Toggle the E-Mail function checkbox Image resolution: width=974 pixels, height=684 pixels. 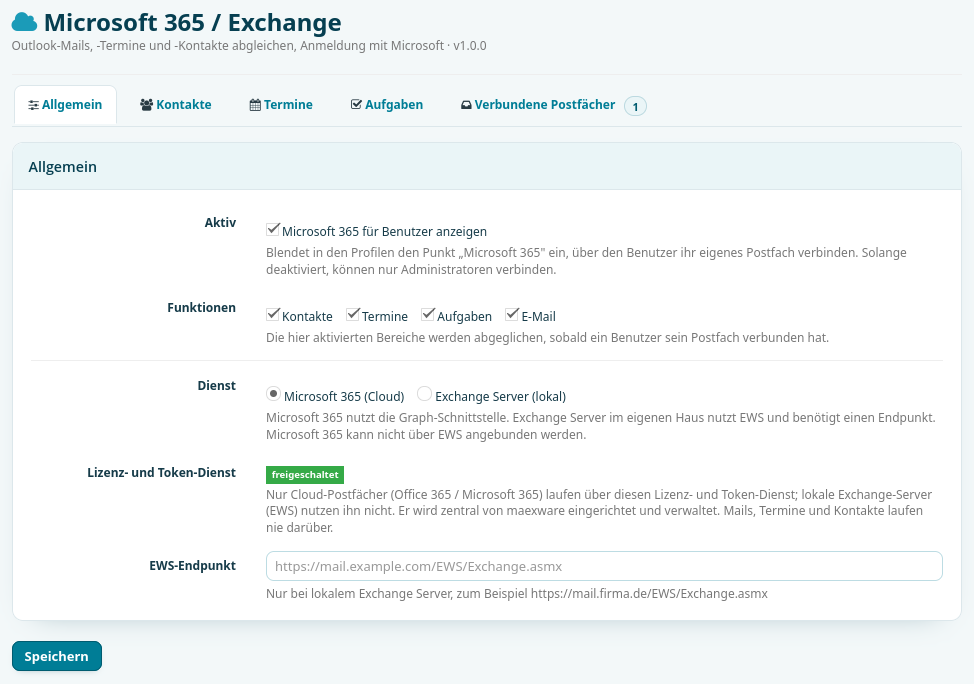(x=512, y=314)
